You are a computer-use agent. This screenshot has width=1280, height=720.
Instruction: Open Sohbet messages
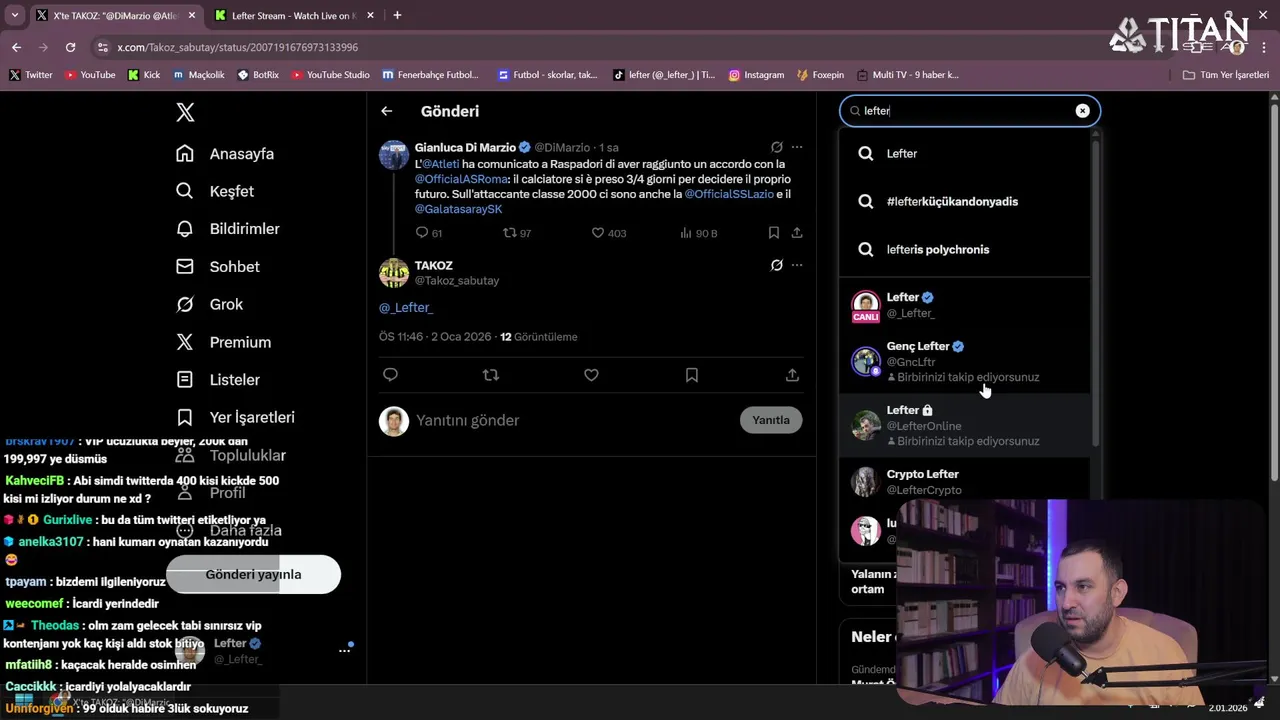point(218,267)
